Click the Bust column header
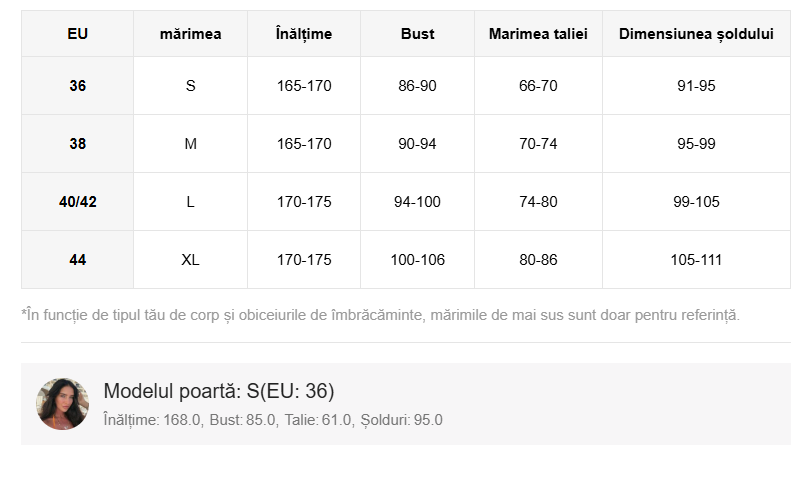 417,34
